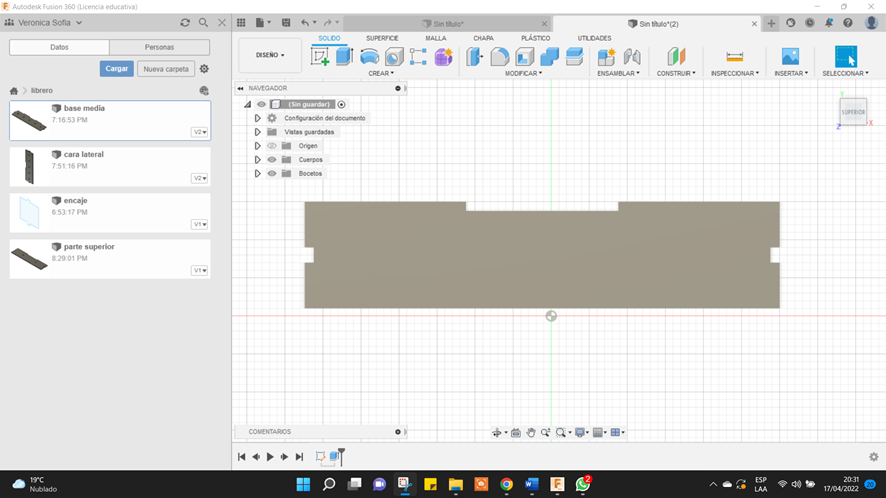Open version dropdown V2 for base media
Screen dimensions: 886x498
[200, 132]
